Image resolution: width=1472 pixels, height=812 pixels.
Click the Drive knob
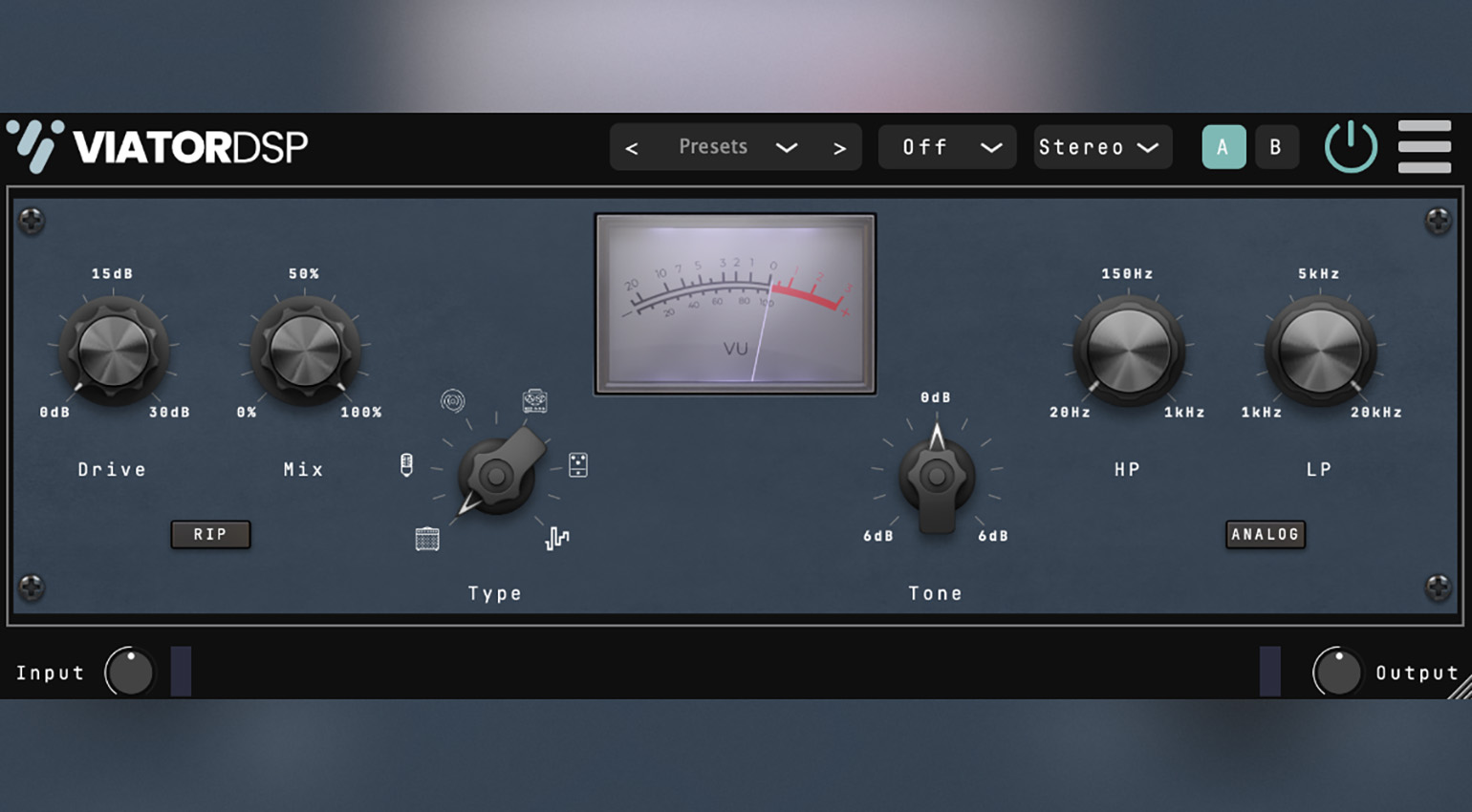pos(114,351)
